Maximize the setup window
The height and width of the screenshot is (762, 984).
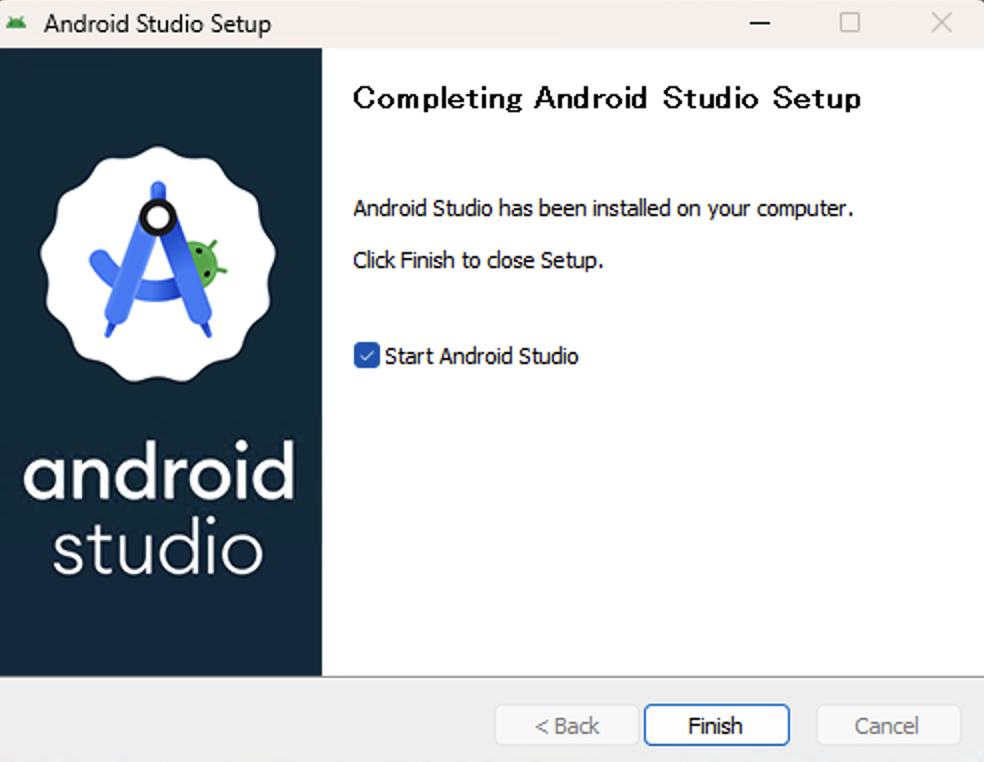(x=849, y=22)
